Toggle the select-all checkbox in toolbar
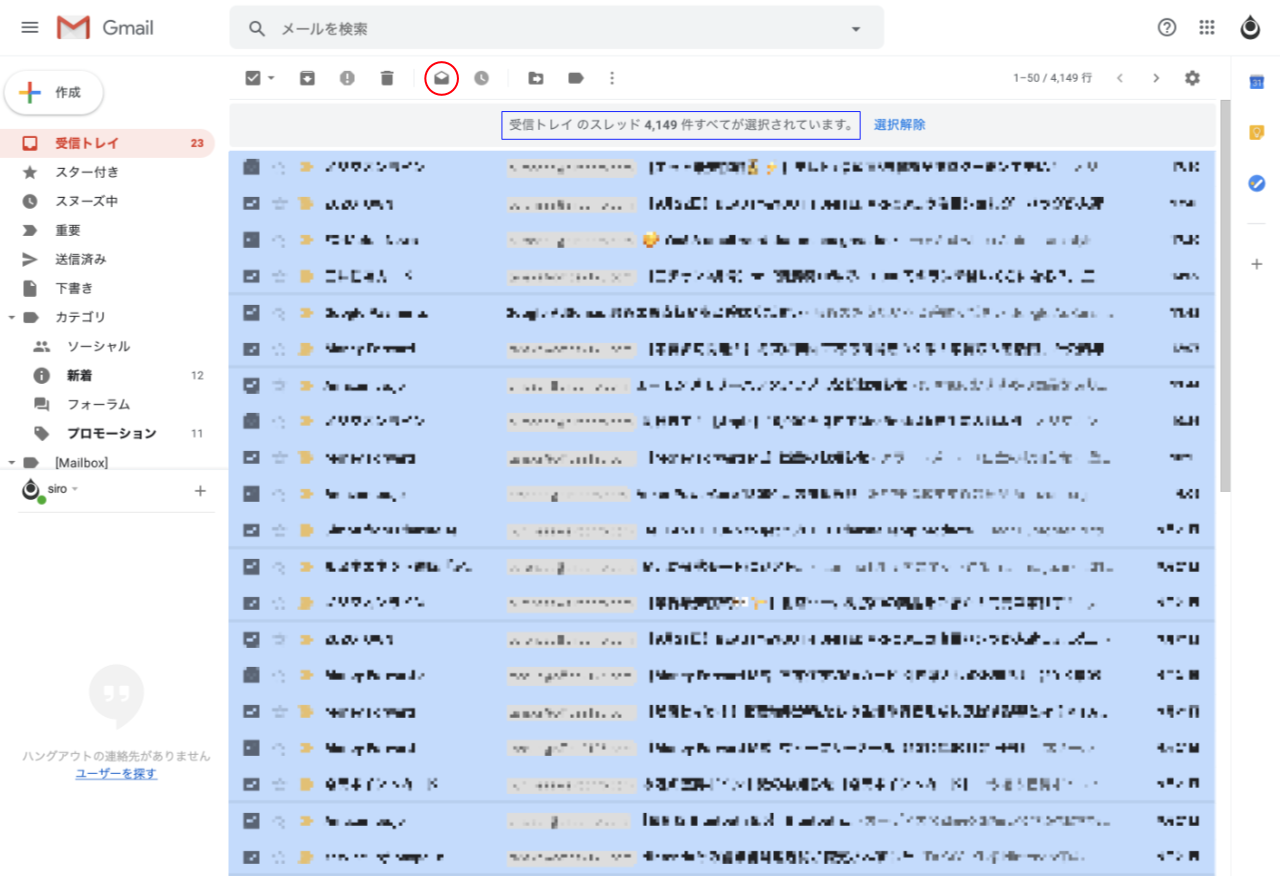 click(x=253, y=78)
